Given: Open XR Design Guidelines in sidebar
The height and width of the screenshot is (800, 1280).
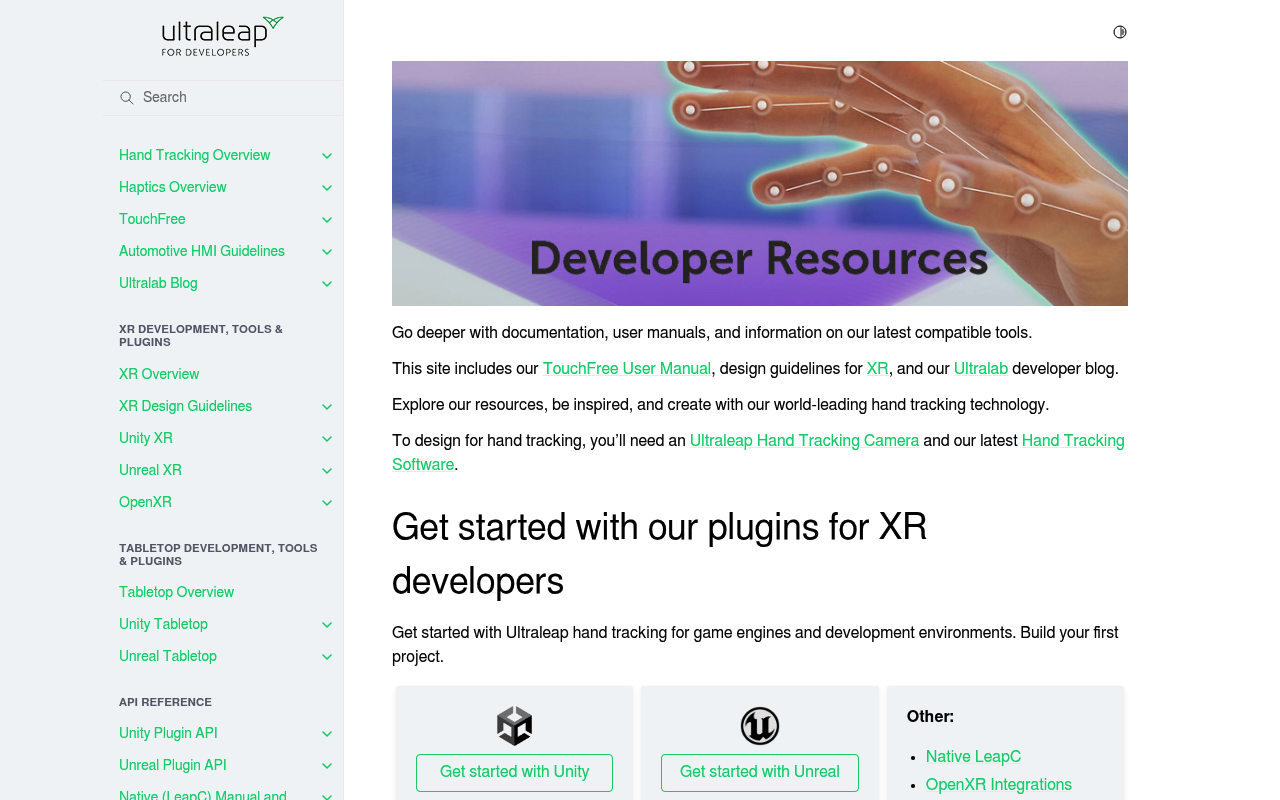Looking at the screenshot, I should [x=185, y=406].
